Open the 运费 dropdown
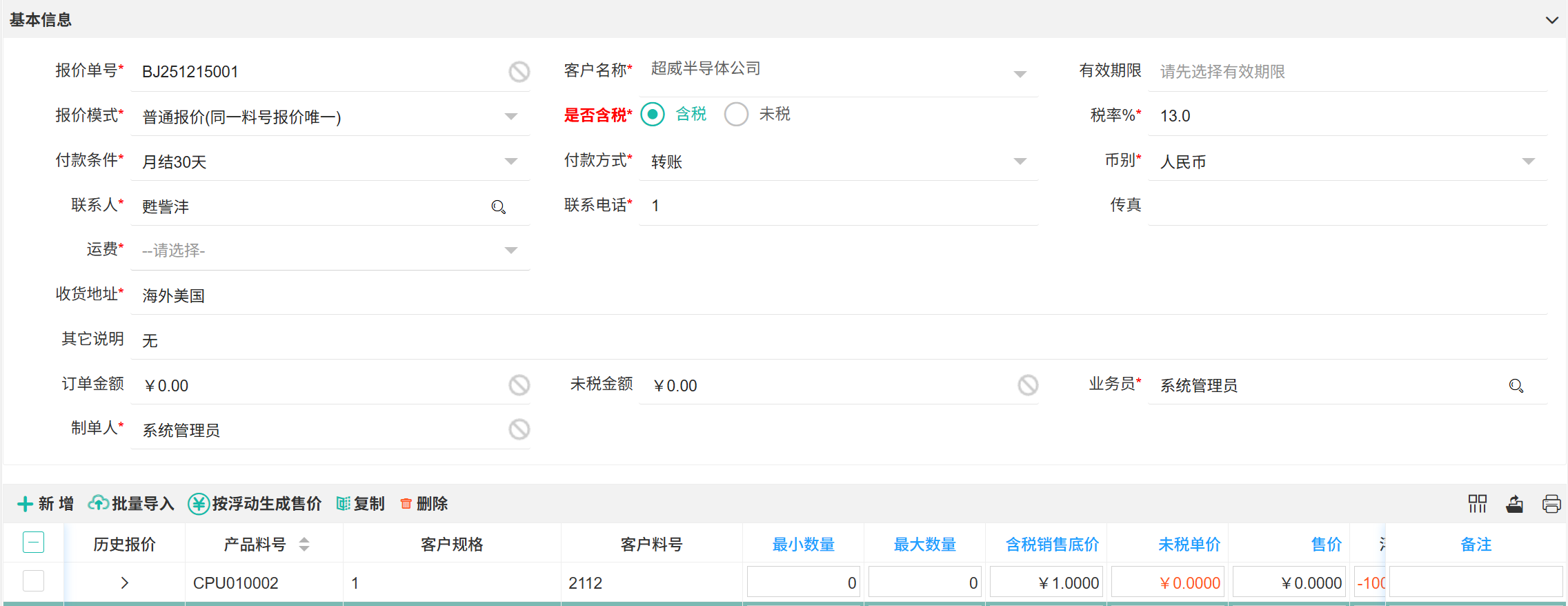The image size is (1568, 606). click(x=510, y=251)
